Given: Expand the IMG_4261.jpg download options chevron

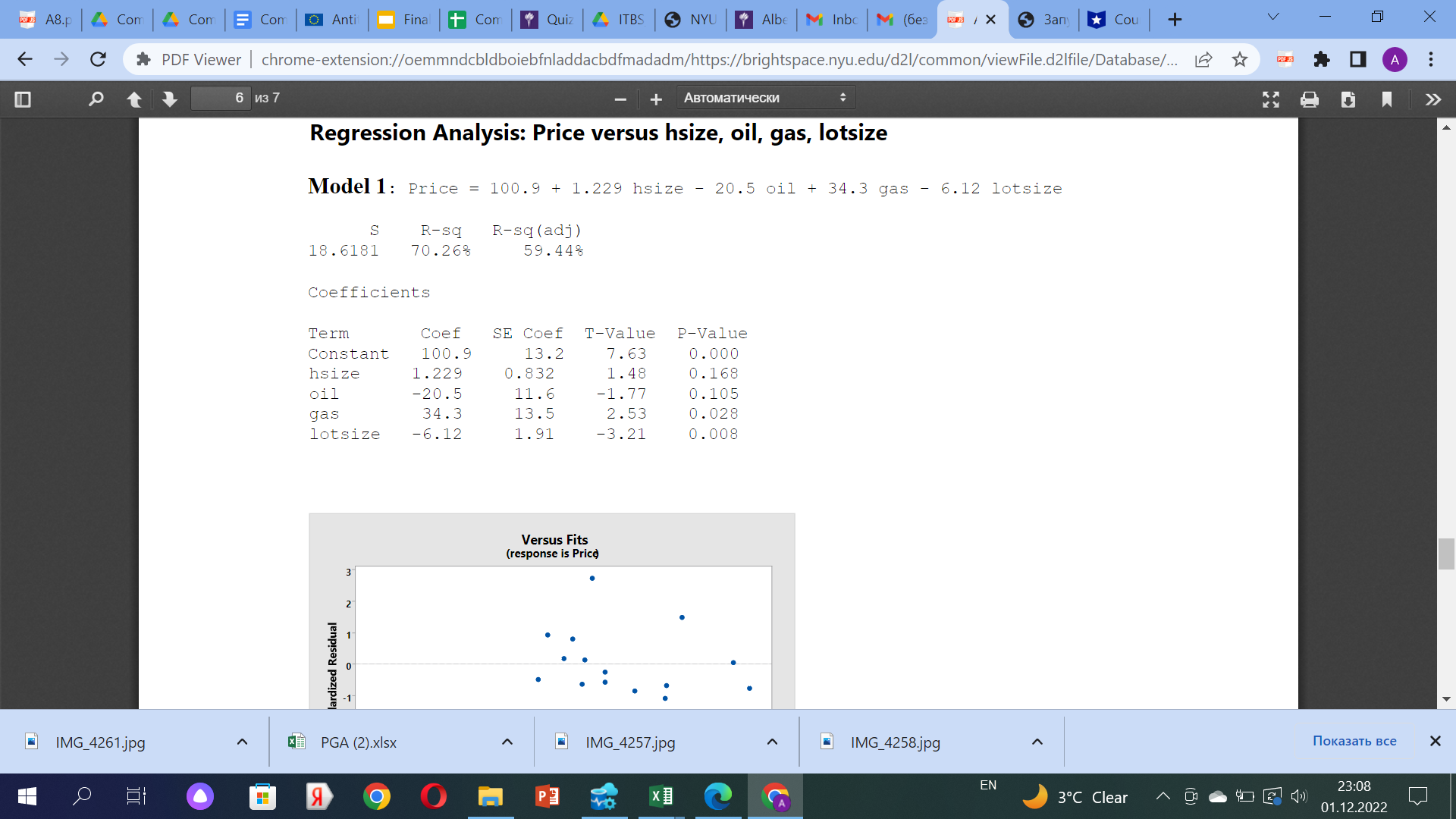Looking at the screenshot, I should coord(241,742).
